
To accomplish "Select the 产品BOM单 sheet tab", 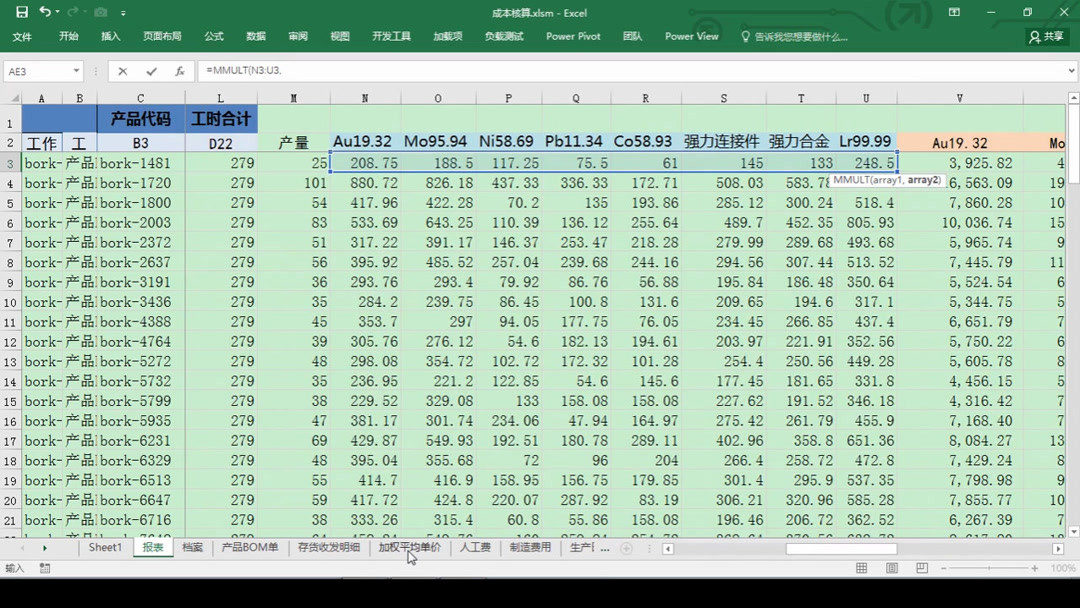I will coord(250,547).
